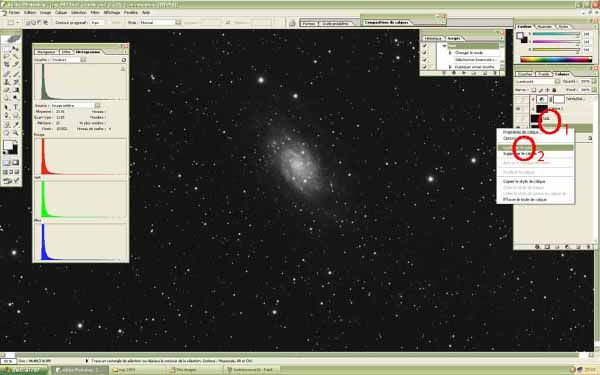Click the refresh icon in Histogramme panel

(x=124, y=60)
